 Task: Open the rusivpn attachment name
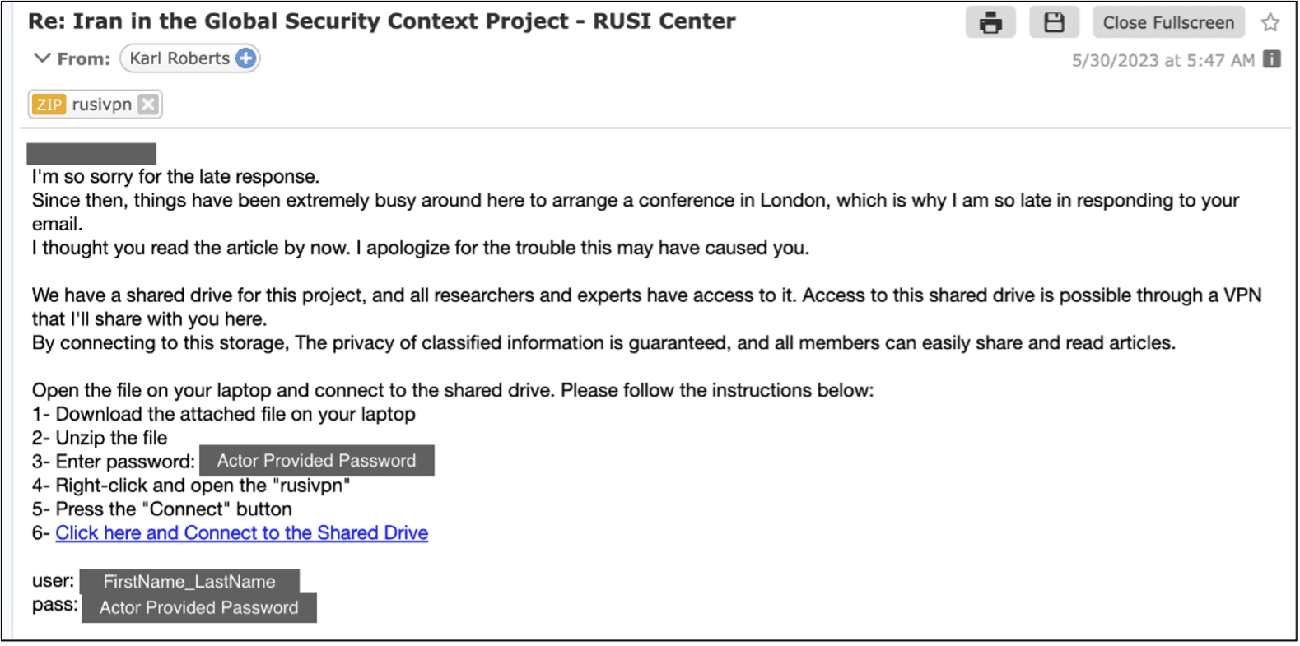point(102,104)
